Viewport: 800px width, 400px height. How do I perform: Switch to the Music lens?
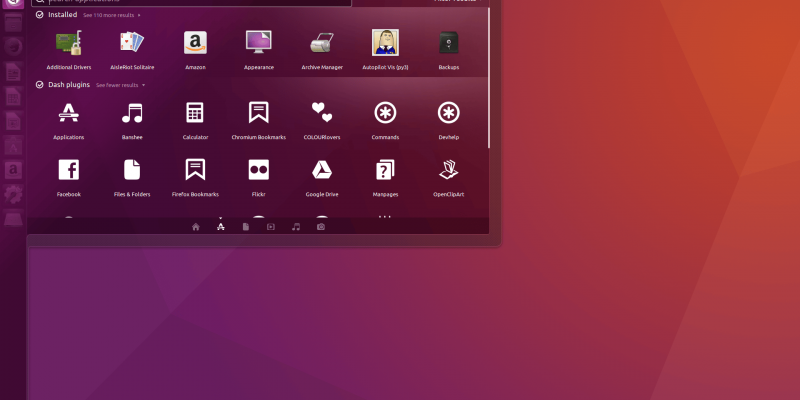(296, 227)
